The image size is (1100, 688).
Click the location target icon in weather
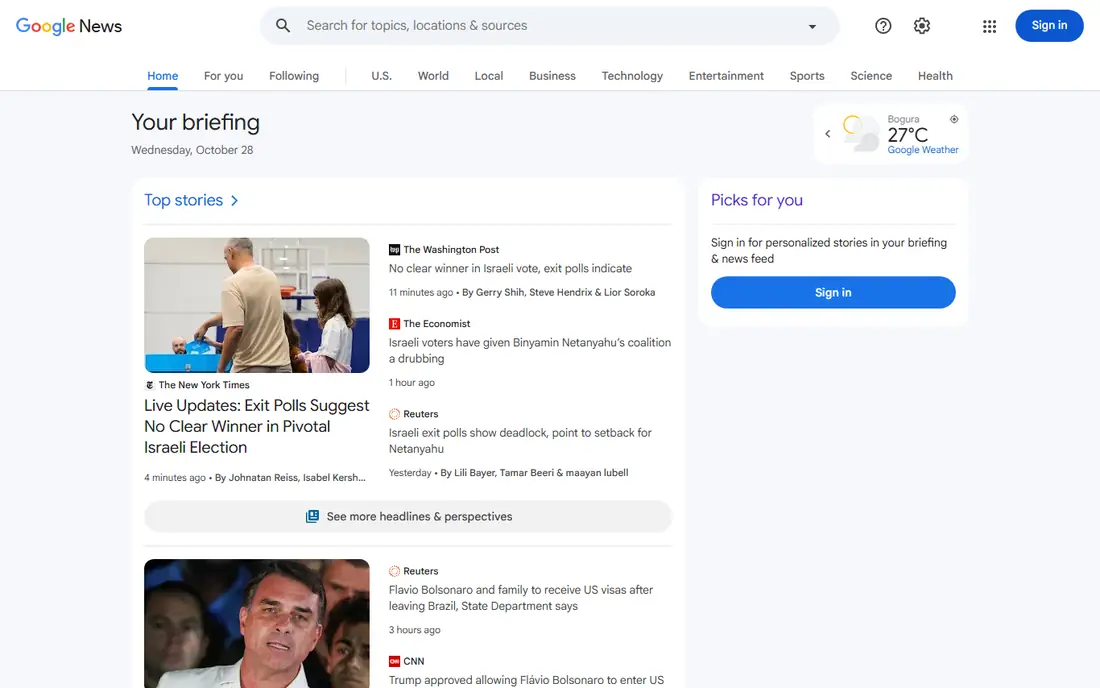[x=954, y=119]
